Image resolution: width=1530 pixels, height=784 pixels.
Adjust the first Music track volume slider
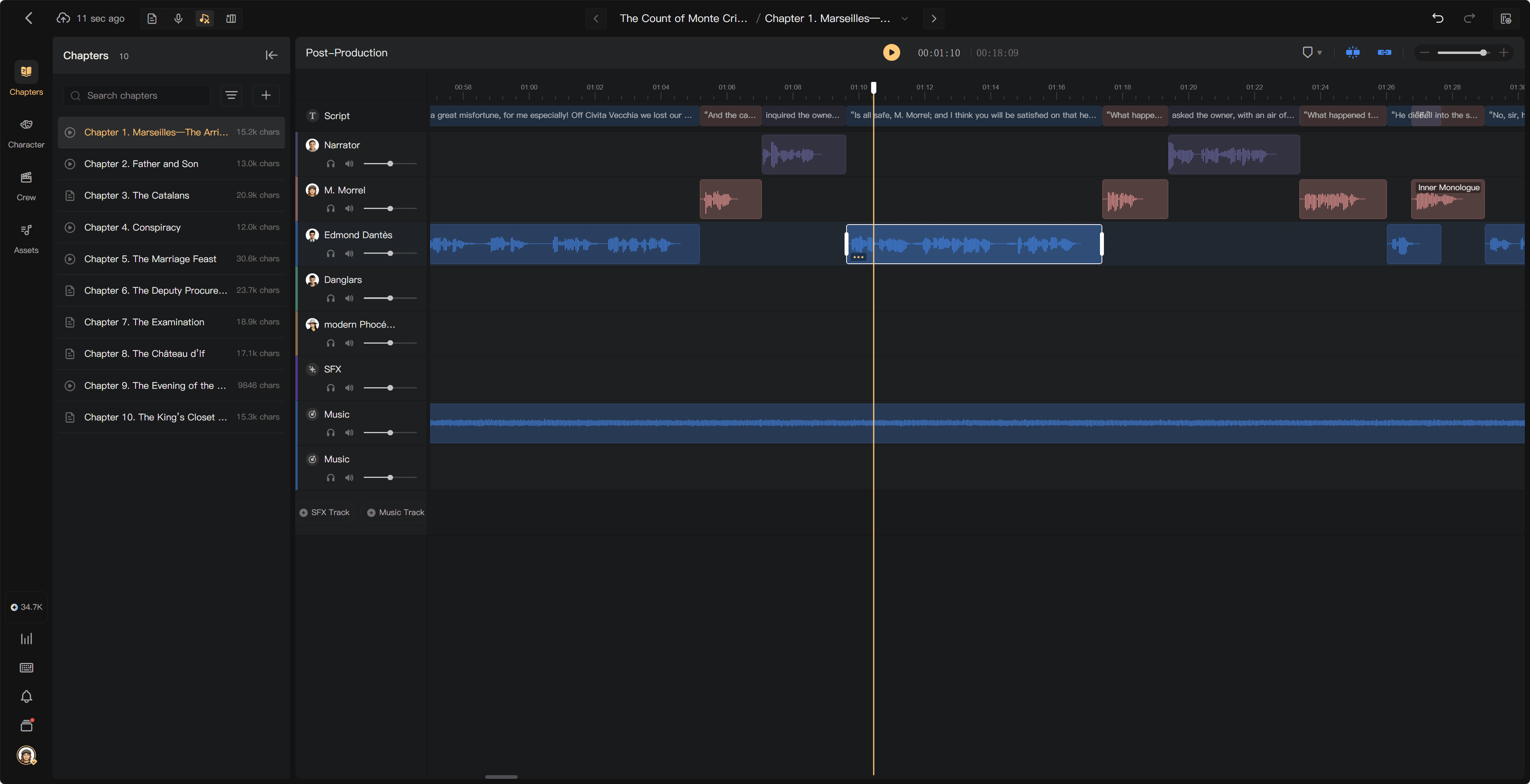(390, 433)
